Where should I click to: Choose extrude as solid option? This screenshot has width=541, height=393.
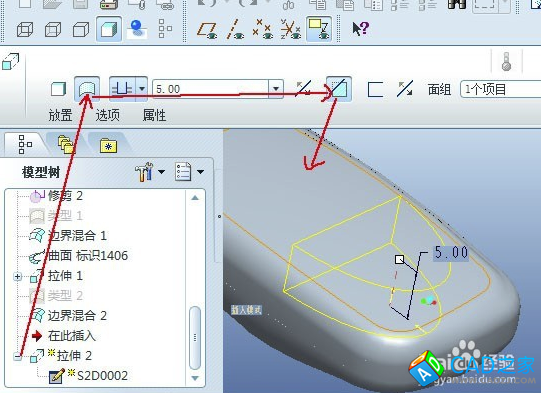pyautogui.click(x=58, y=89)
